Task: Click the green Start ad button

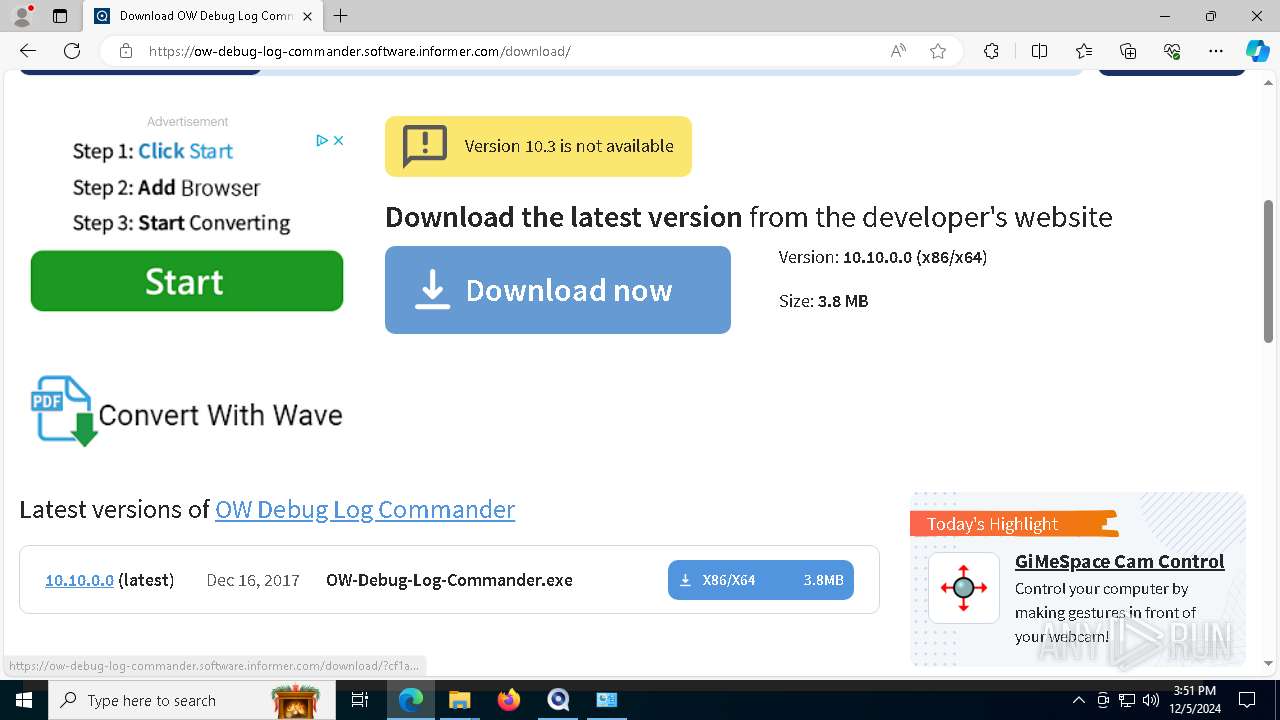Action: 187,281
